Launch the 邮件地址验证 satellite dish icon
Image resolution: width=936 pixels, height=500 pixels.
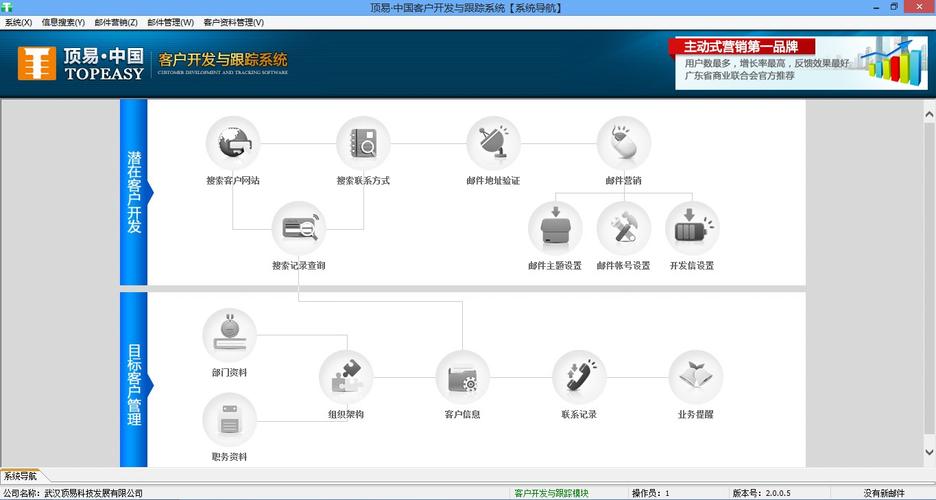tap(493, 143)
